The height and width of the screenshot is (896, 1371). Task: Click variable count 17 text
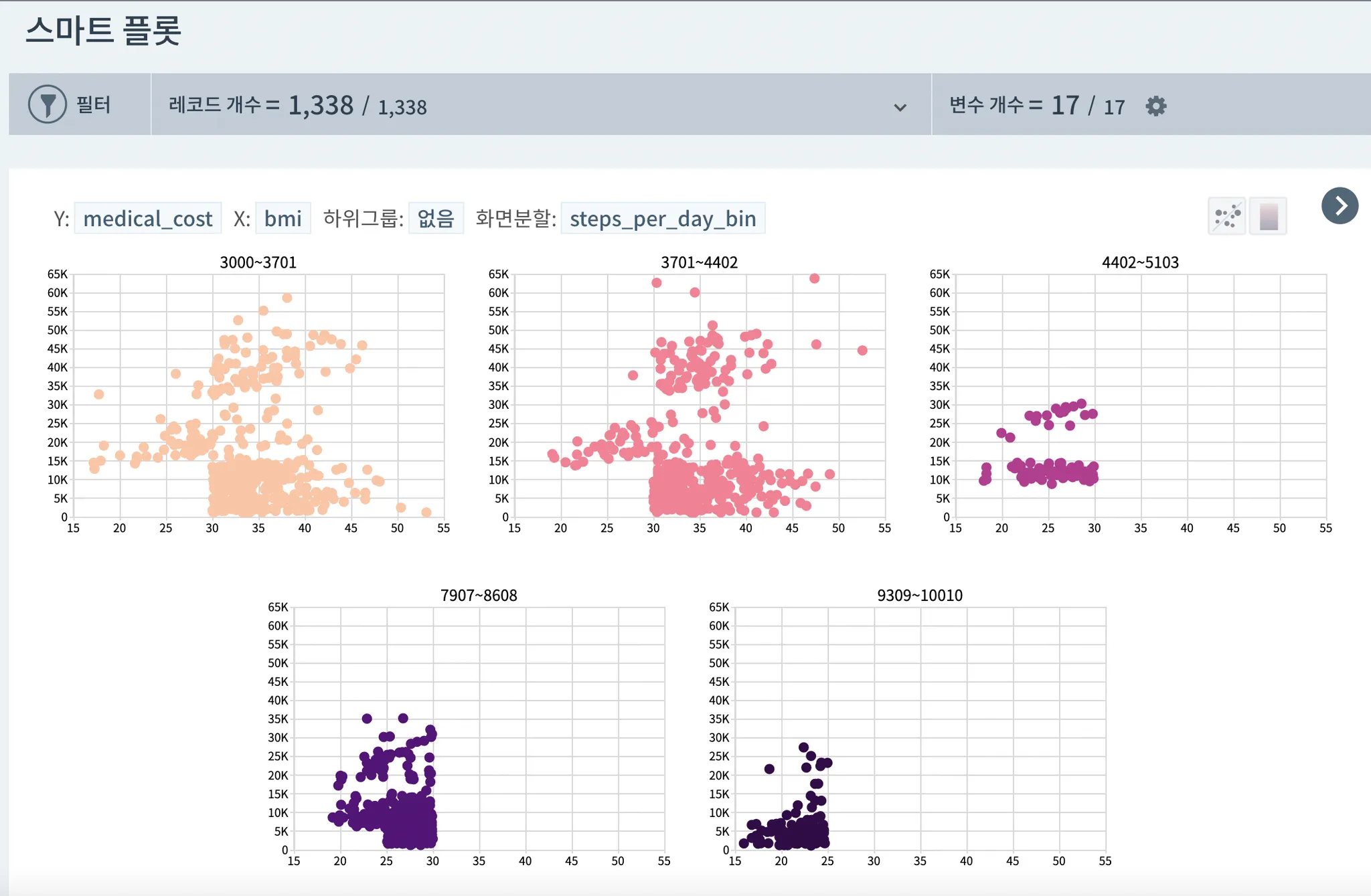coord(1064,106)
